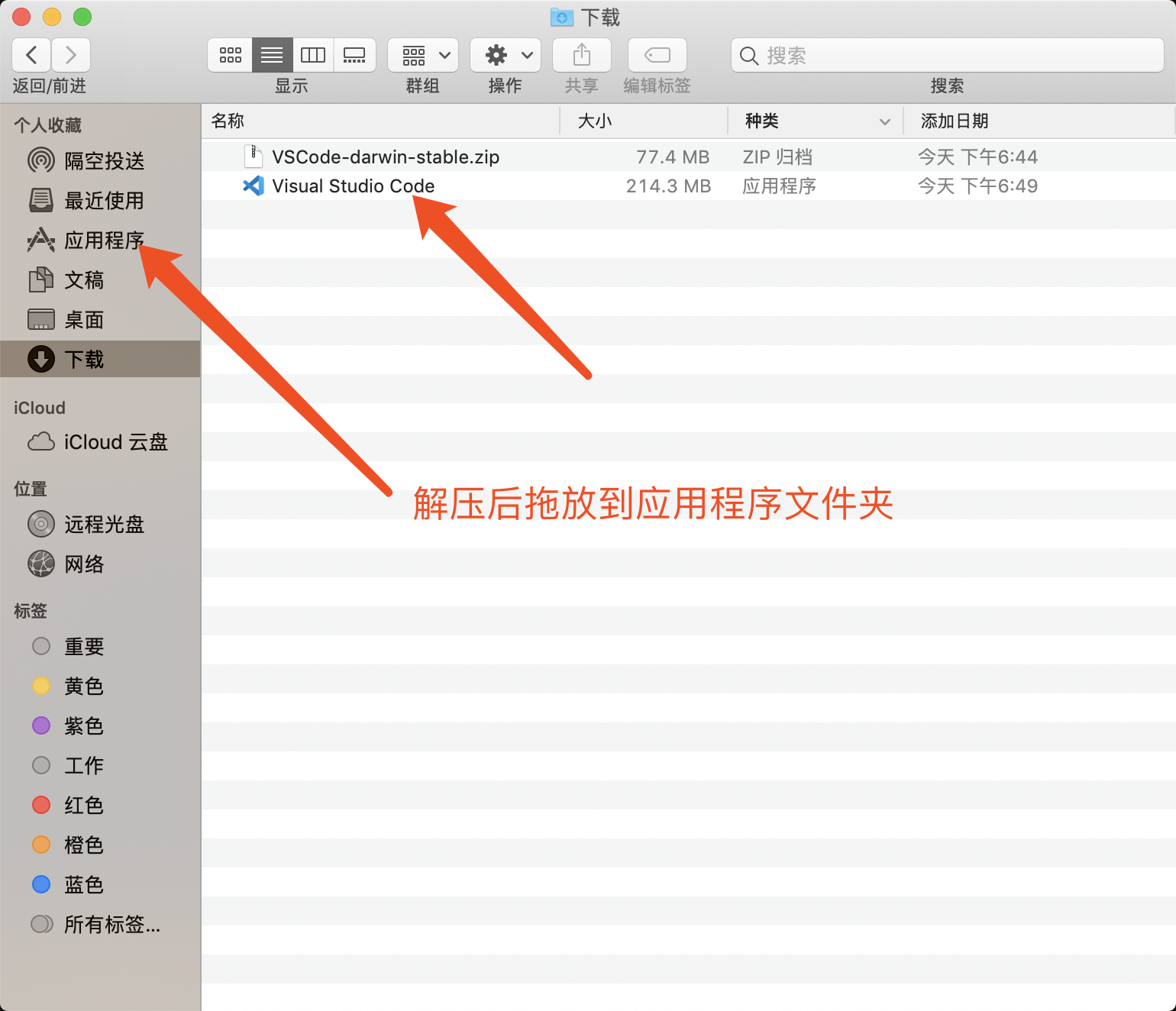Click the 位置 section header
Screen dimensions: 1176x1011
(31, 489)
